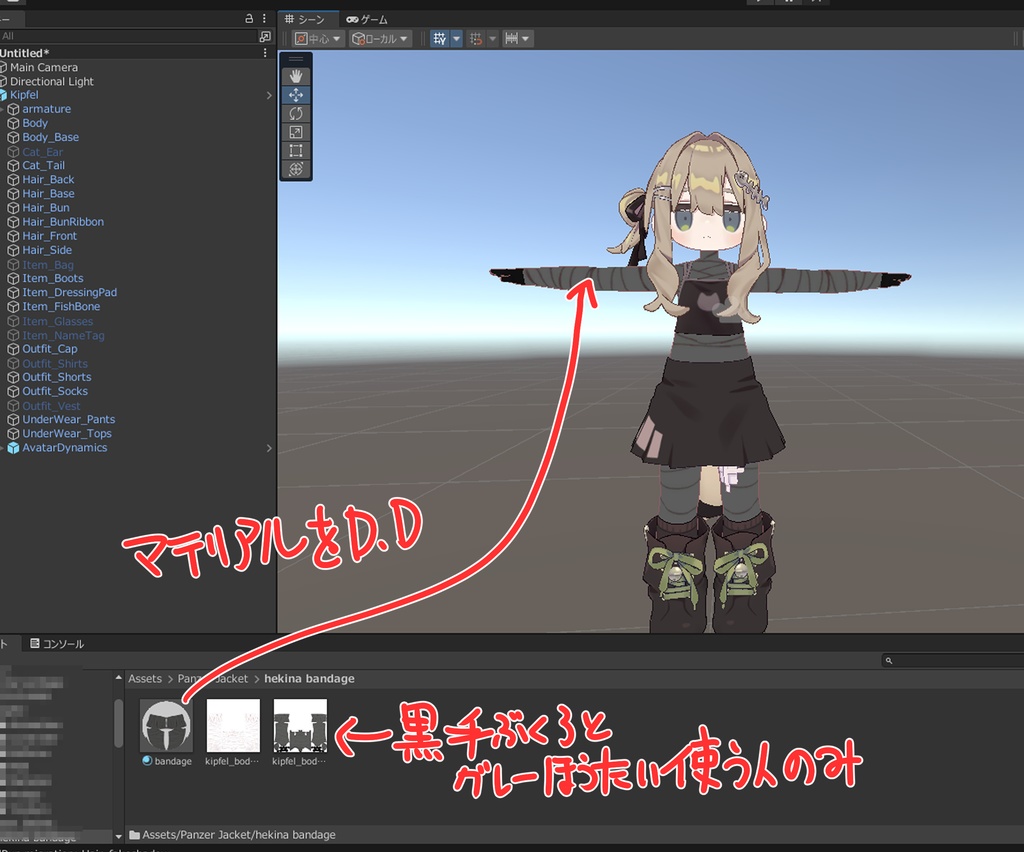This screenshot has width=1024, height=852.
Task: Select the Rect transform tool
Action: tap(295, 151)
